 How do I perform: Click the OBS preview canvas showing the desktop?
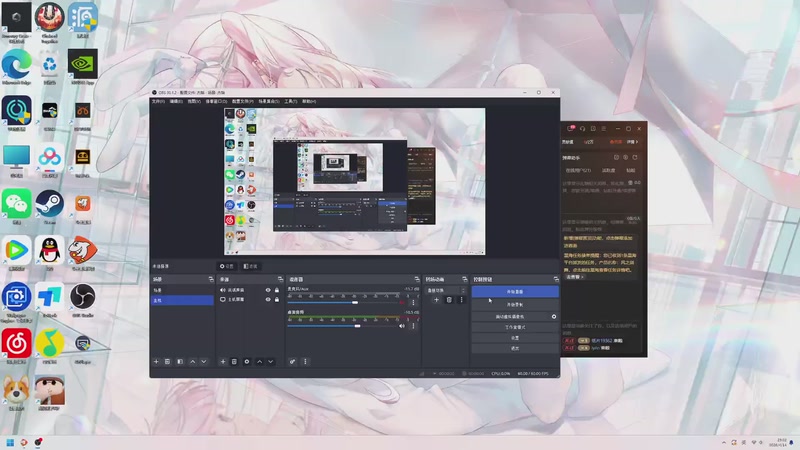point(355,181)
